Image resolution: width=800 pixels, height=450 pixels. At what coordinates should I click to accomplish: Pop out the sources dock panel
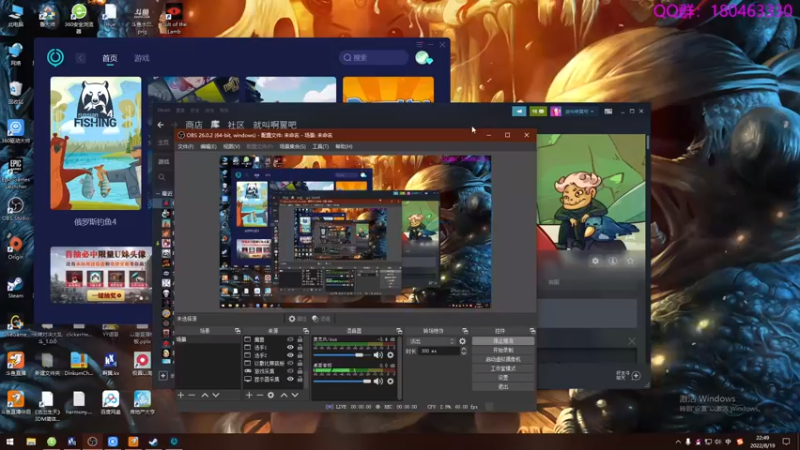(x=306, y=331)
